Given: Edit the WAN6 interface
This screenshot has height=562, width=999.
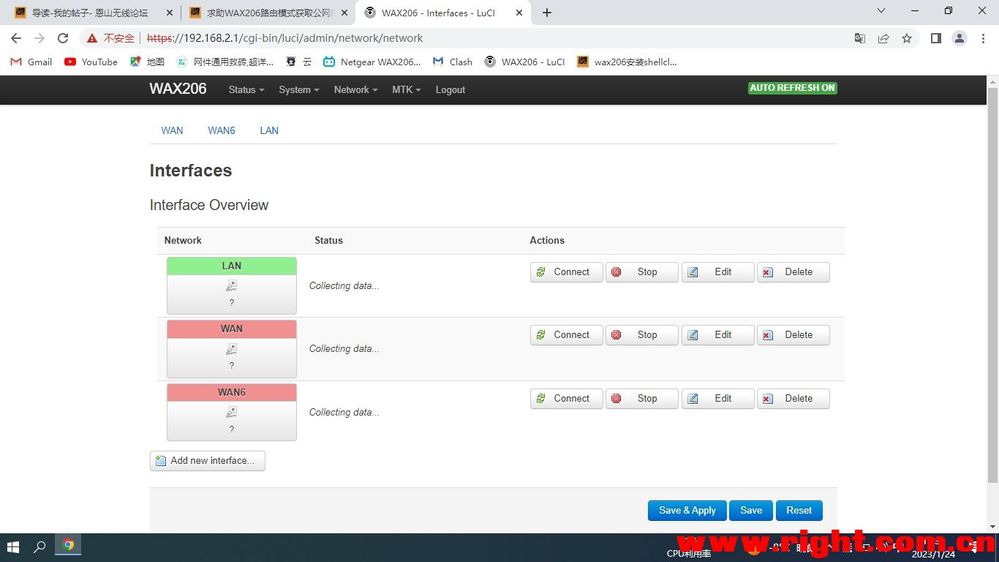Looking at the screenshot, I should point(717,399).
